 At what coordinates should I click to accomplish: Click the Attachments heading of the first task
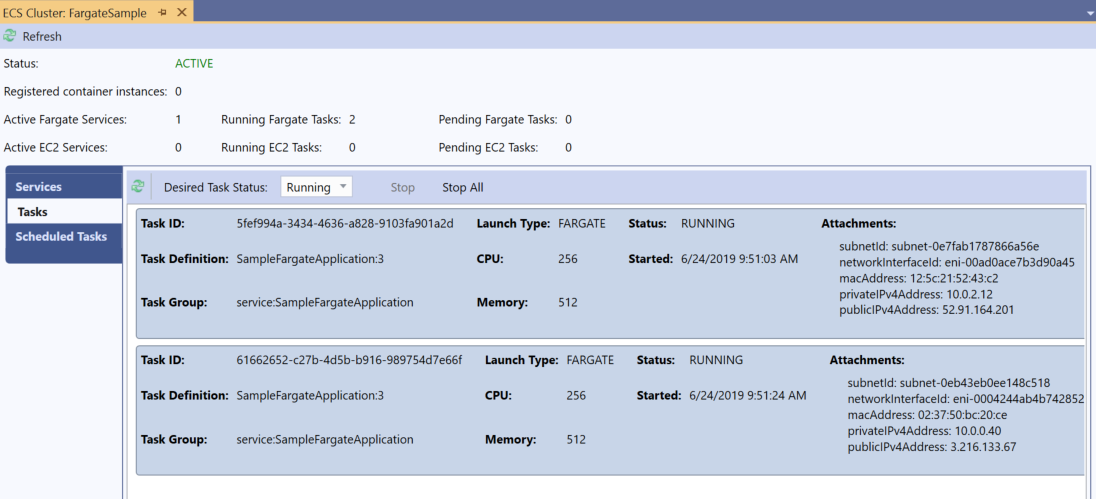click(858, 224)
